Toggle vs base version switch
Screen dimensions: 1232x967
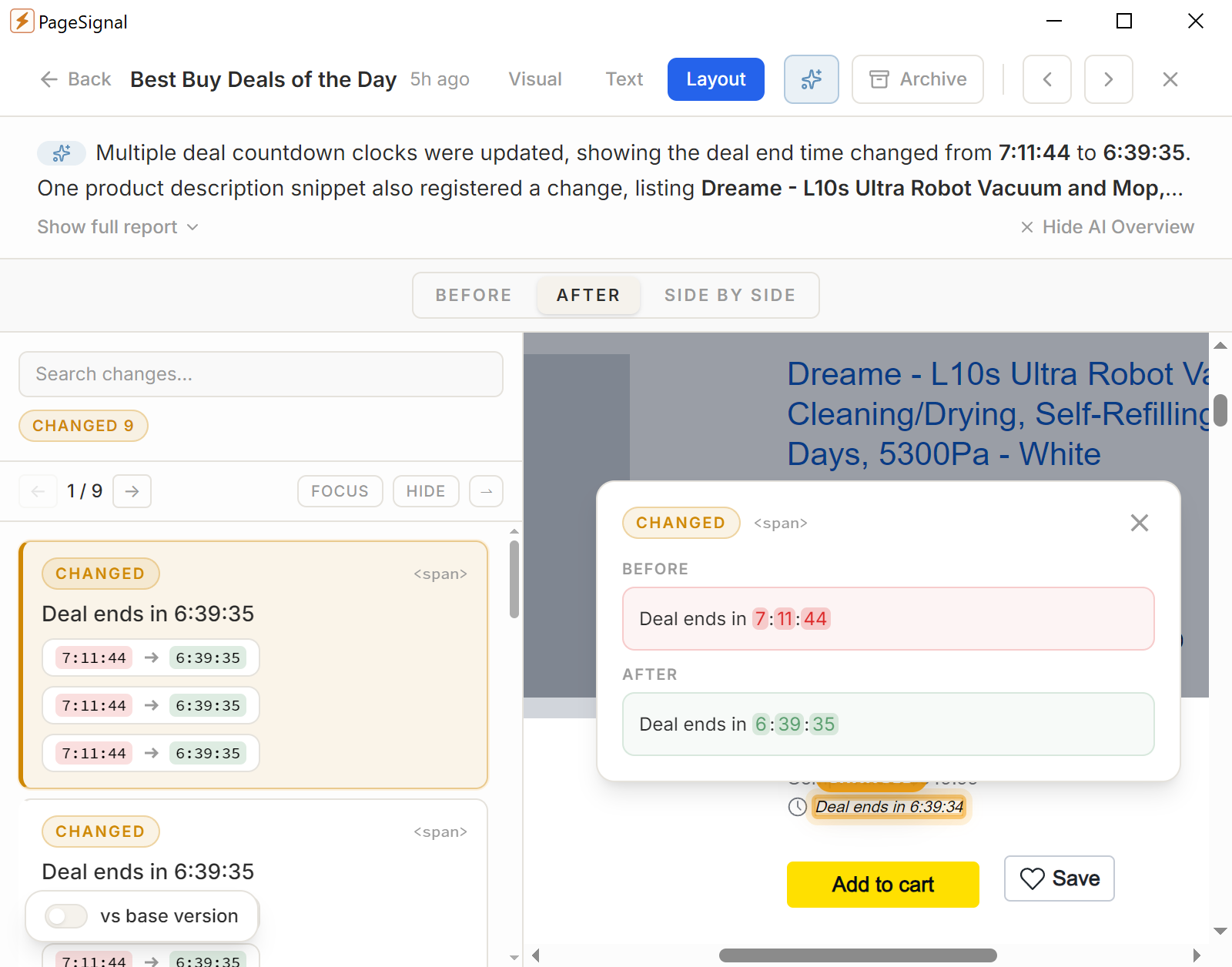coord(66,916)
